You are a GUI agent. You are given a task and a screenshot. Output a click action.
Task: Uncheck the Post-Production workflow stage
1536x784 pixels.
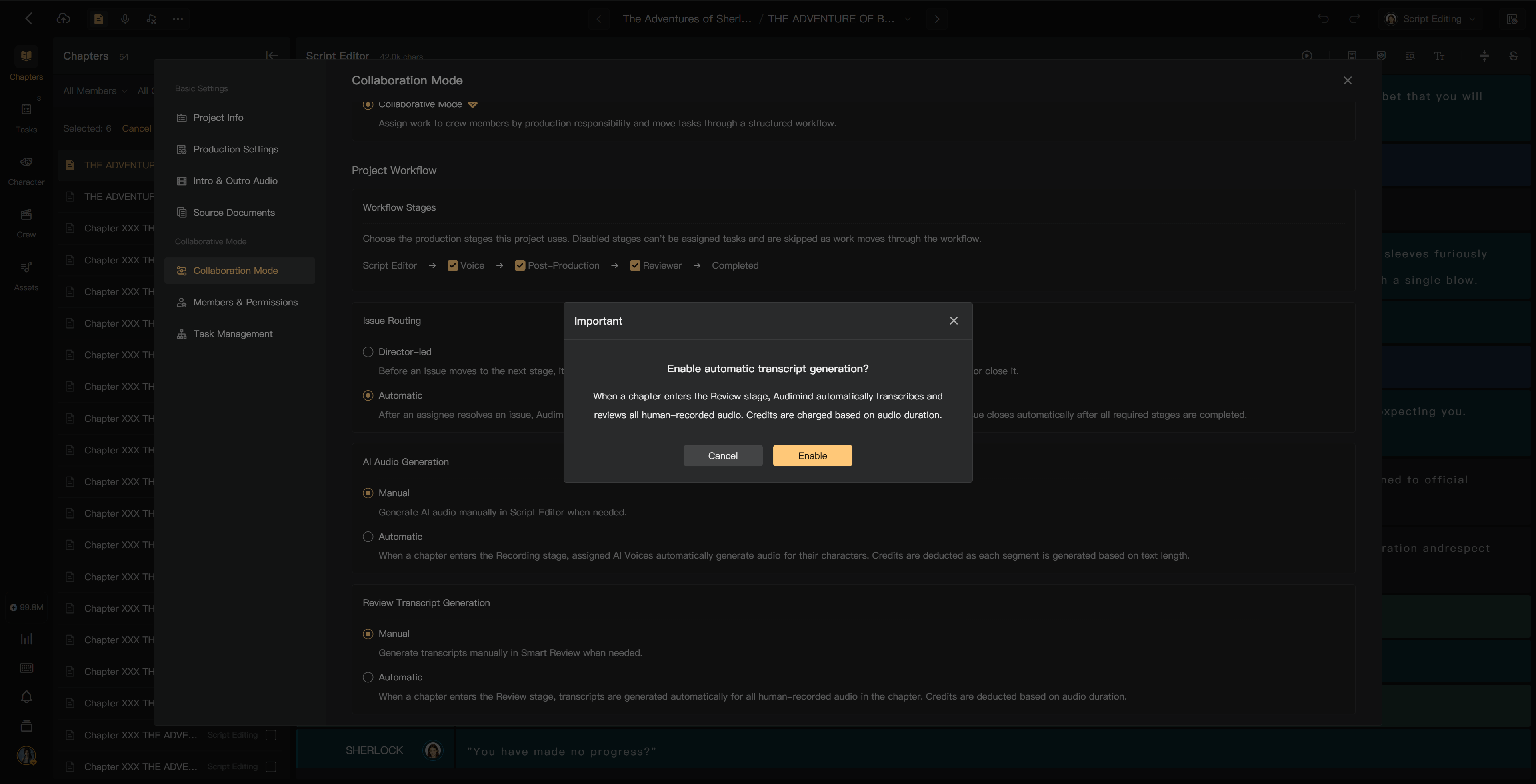[x=520, y=266]
